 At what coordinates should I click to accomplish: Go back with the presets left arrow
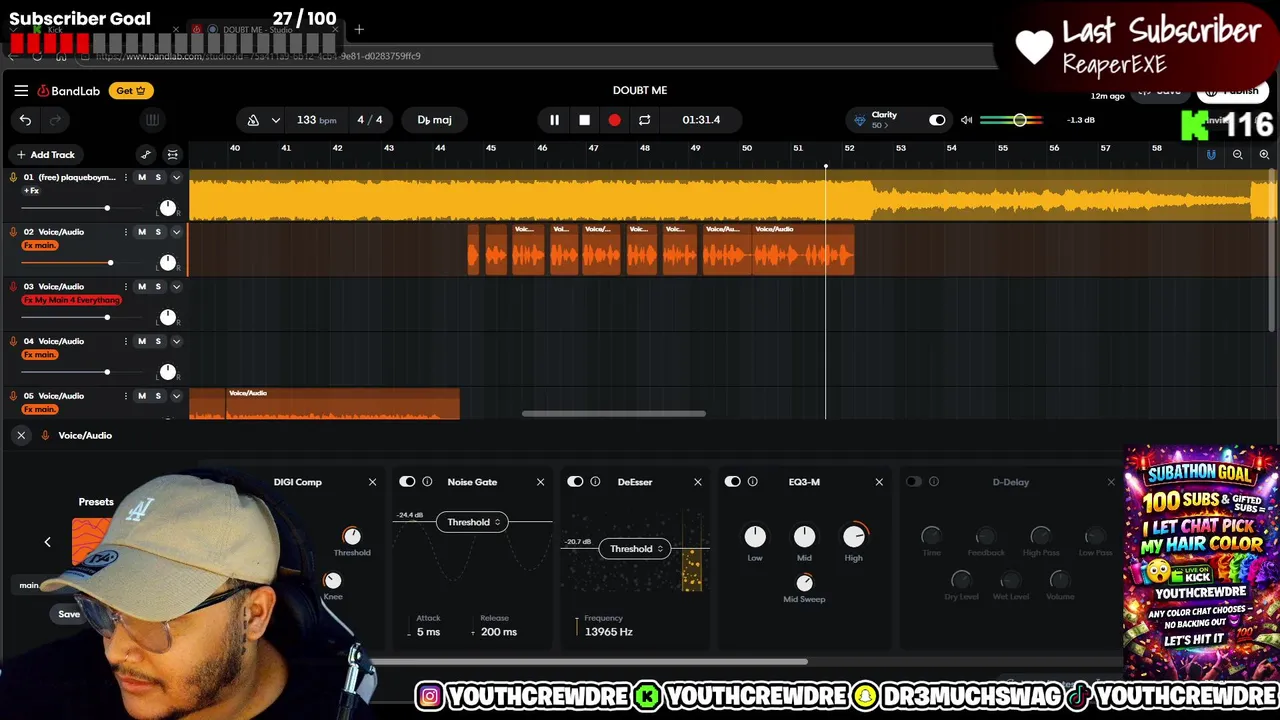pos(47,542)
